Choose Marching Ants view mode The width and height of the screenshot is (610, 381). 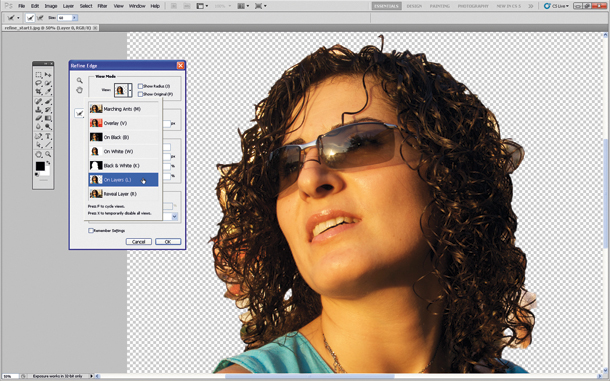[x=124, y=109]
